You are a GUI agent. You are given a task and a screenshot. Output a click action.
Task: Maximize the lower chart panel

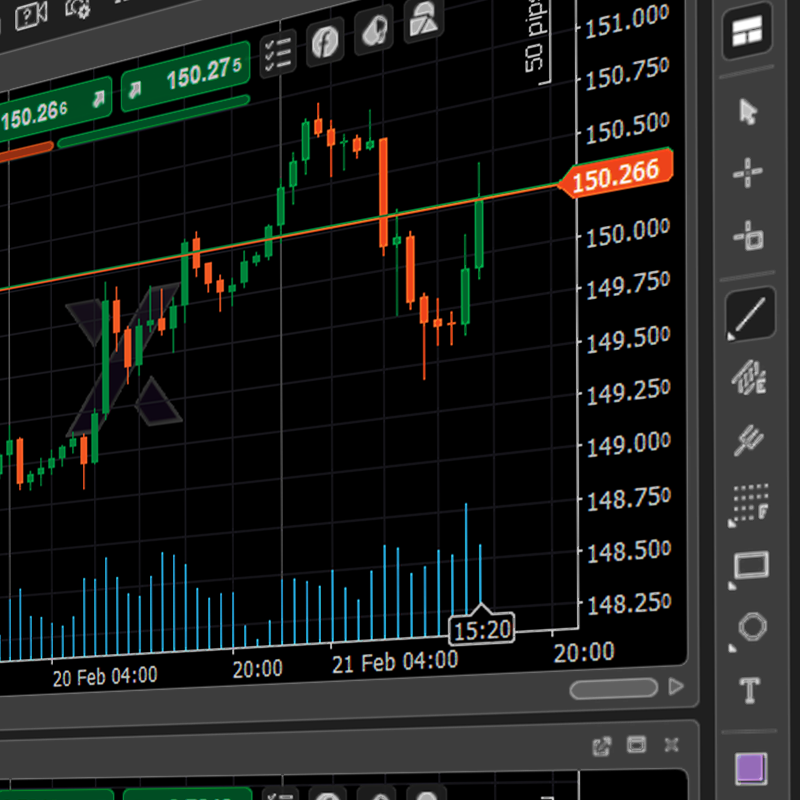(636, 745)
